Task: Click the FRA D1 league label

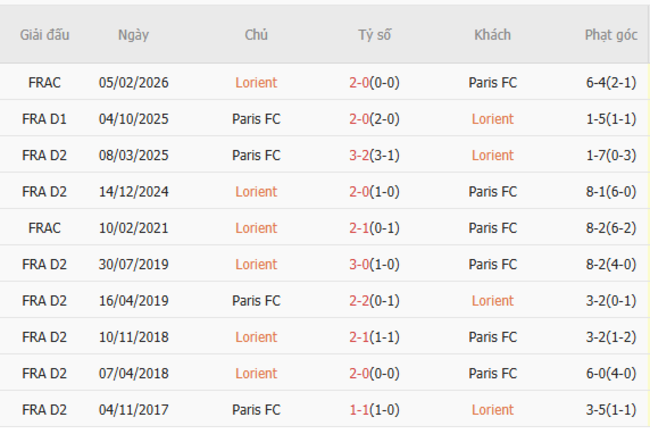Action: coord(44,119)
